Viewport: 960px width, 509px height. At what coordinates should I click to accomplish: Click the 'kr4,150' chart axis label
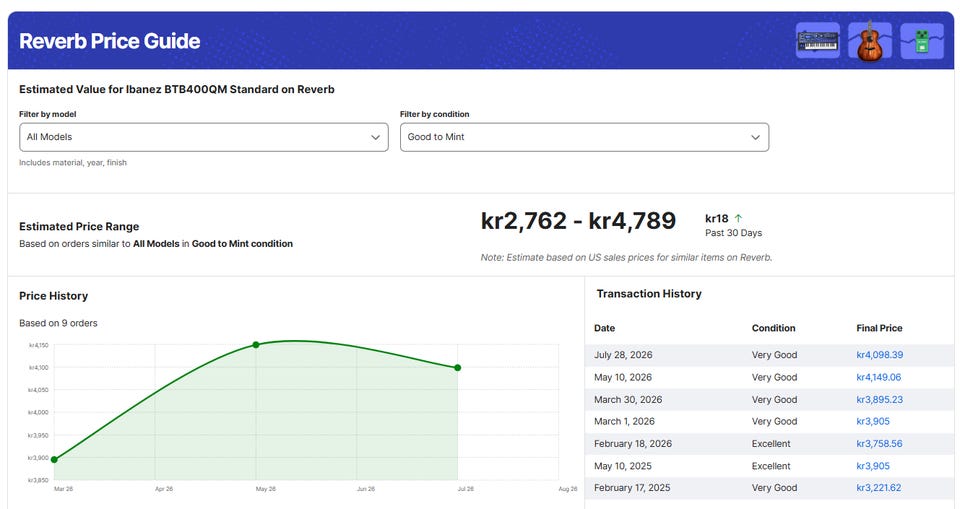39,345
